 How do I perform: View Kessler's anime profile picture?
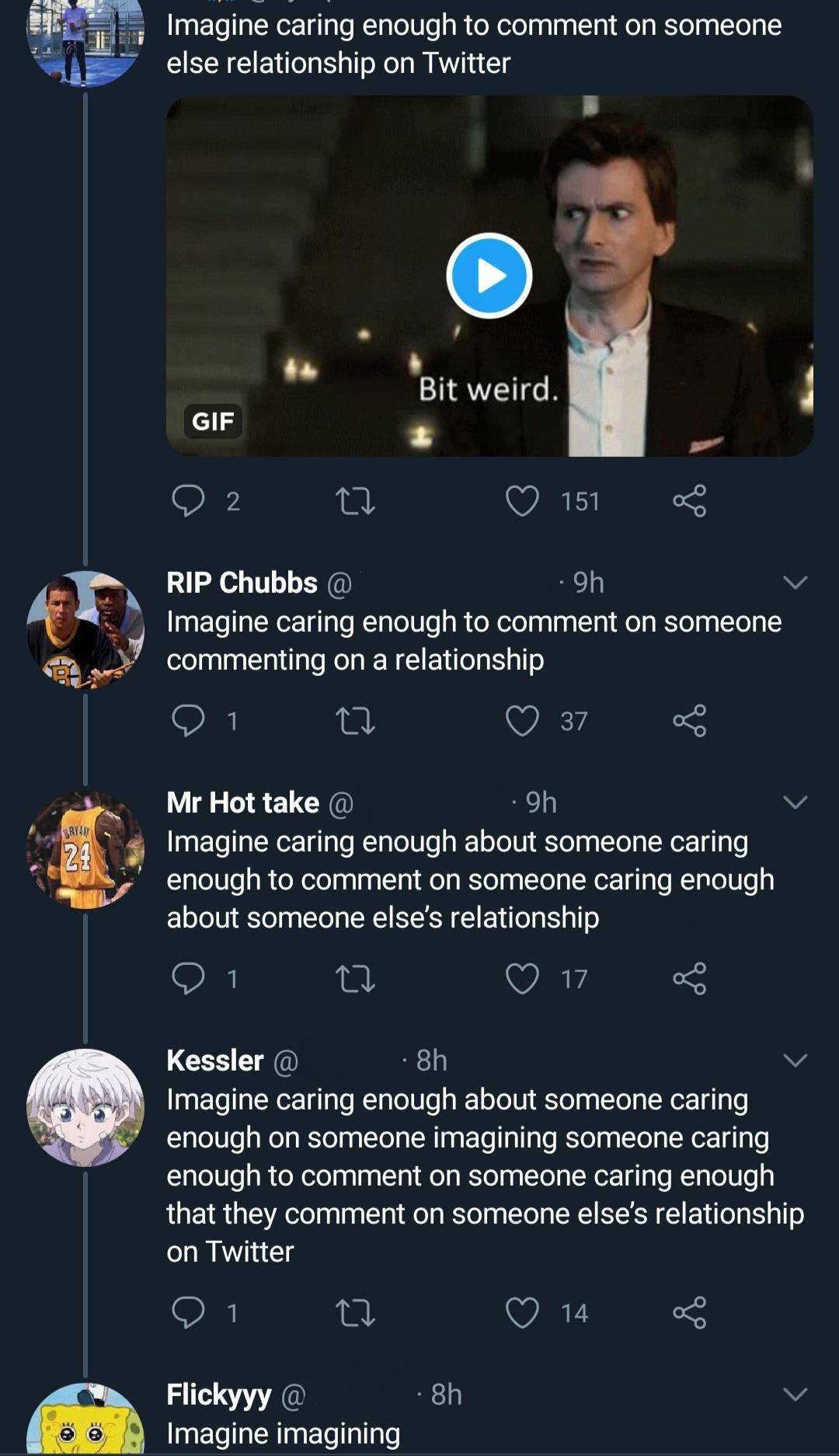click(85, 1108)
